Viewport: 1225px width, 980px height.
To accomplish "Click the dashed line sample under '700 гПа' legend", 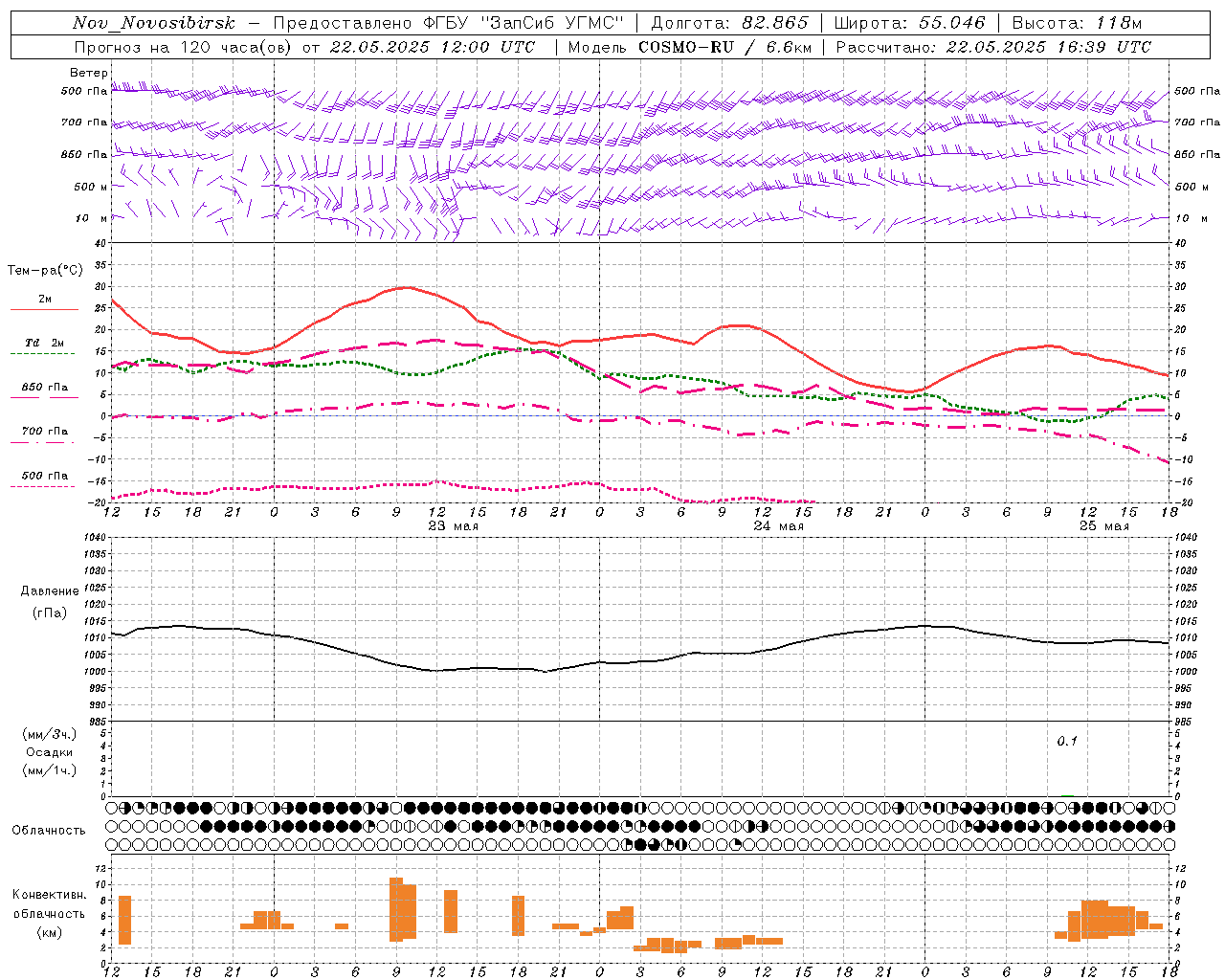I will click(x=42, y=442).
